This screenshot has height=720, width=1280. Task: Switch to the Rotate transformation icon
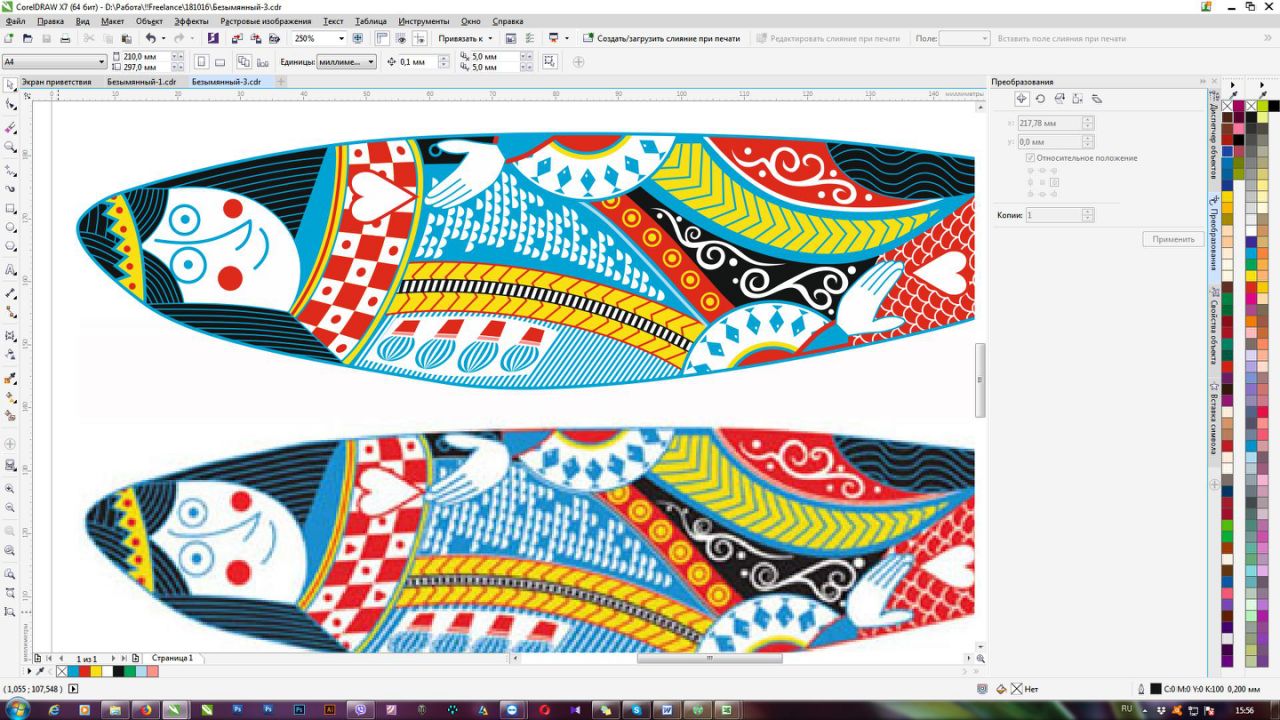click(x=1040, y=98)
